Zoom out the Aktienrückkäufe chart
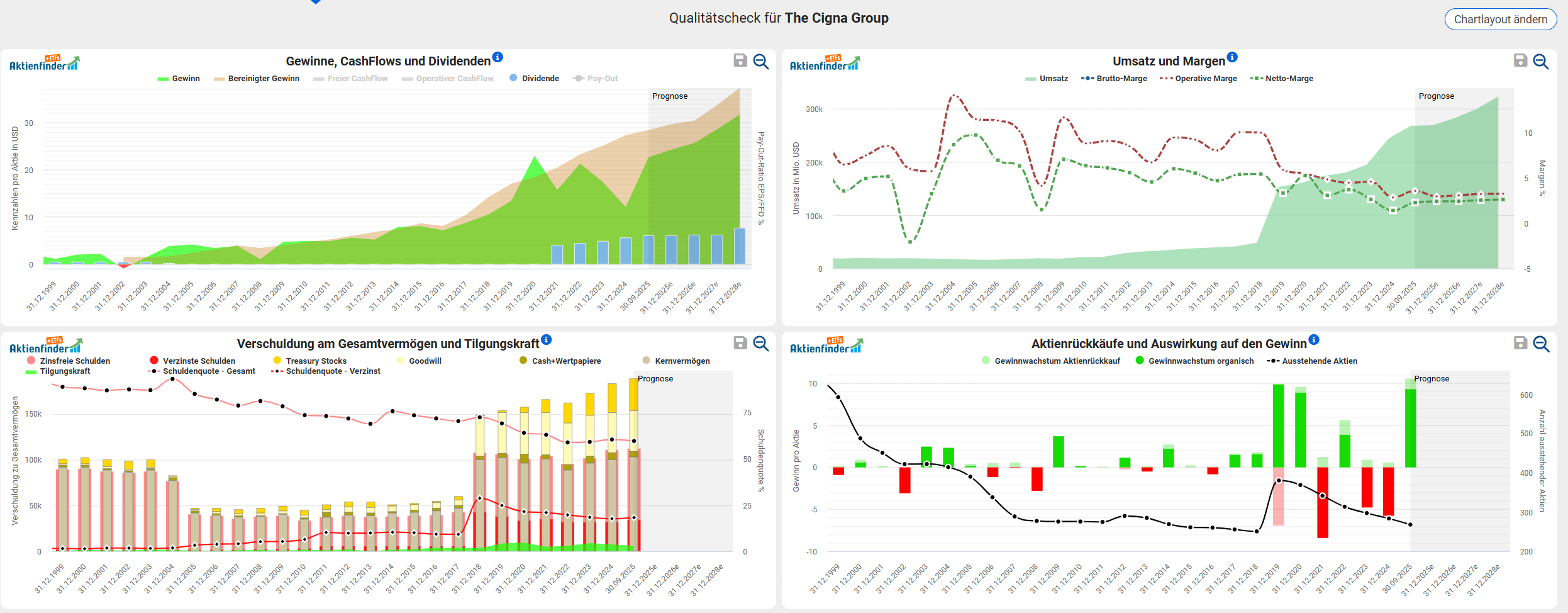Viewport: 1568px width, 613px height. 1541,344
